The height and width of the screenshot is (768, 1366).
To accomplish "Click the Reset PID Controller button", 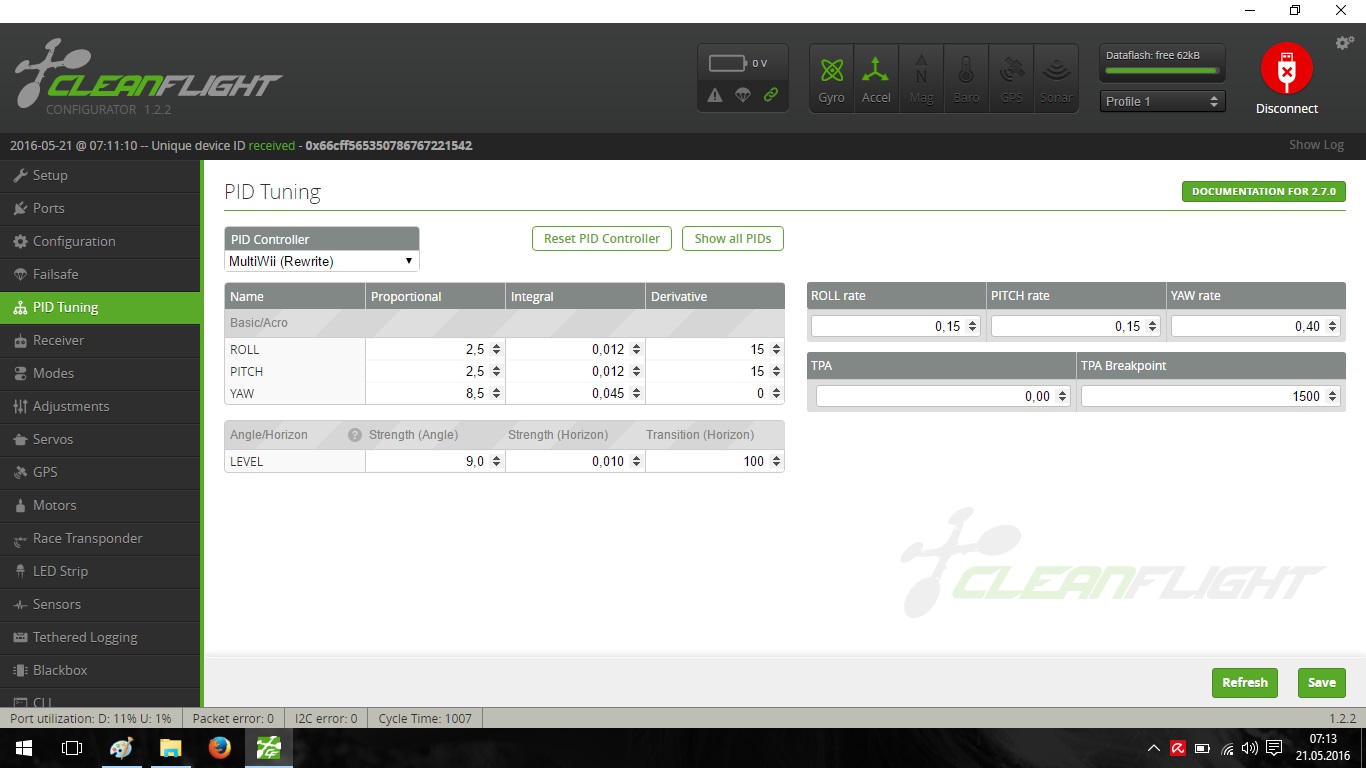I will pyautogui.click(x=601, y=238).
